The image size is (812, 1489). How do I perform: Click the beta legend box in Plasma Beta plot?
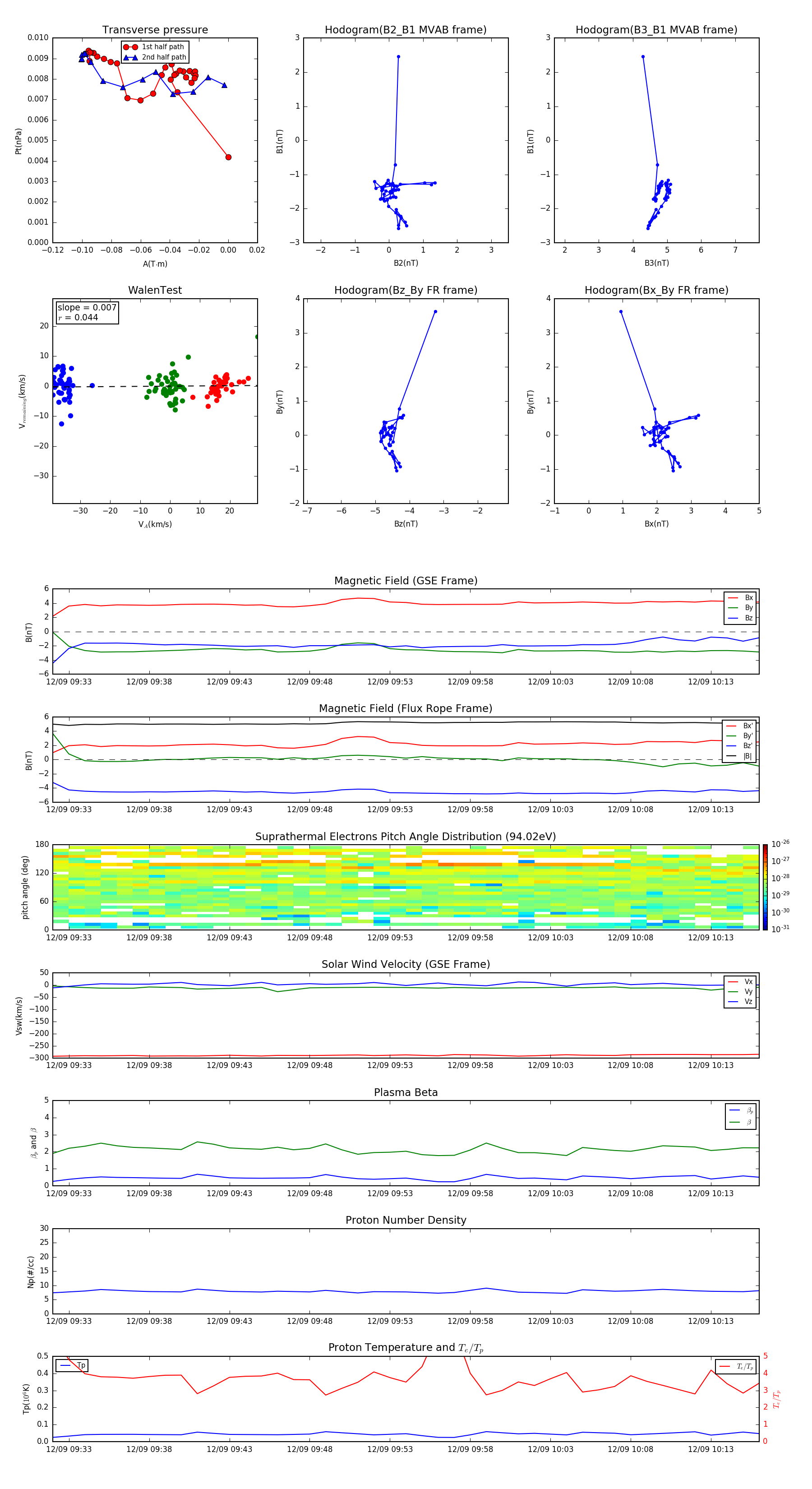click(741, 1116)
